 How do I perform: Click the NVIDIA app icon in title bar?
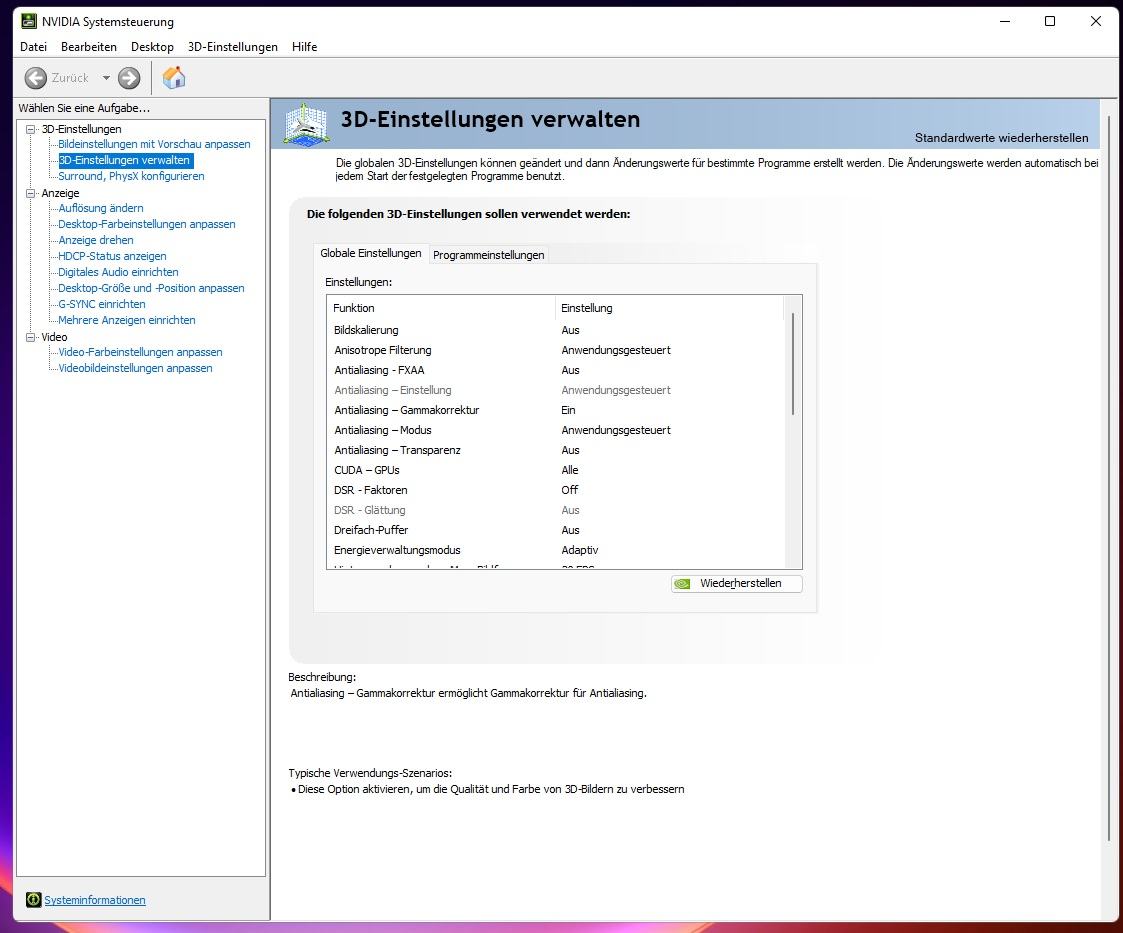coord(29,21)
